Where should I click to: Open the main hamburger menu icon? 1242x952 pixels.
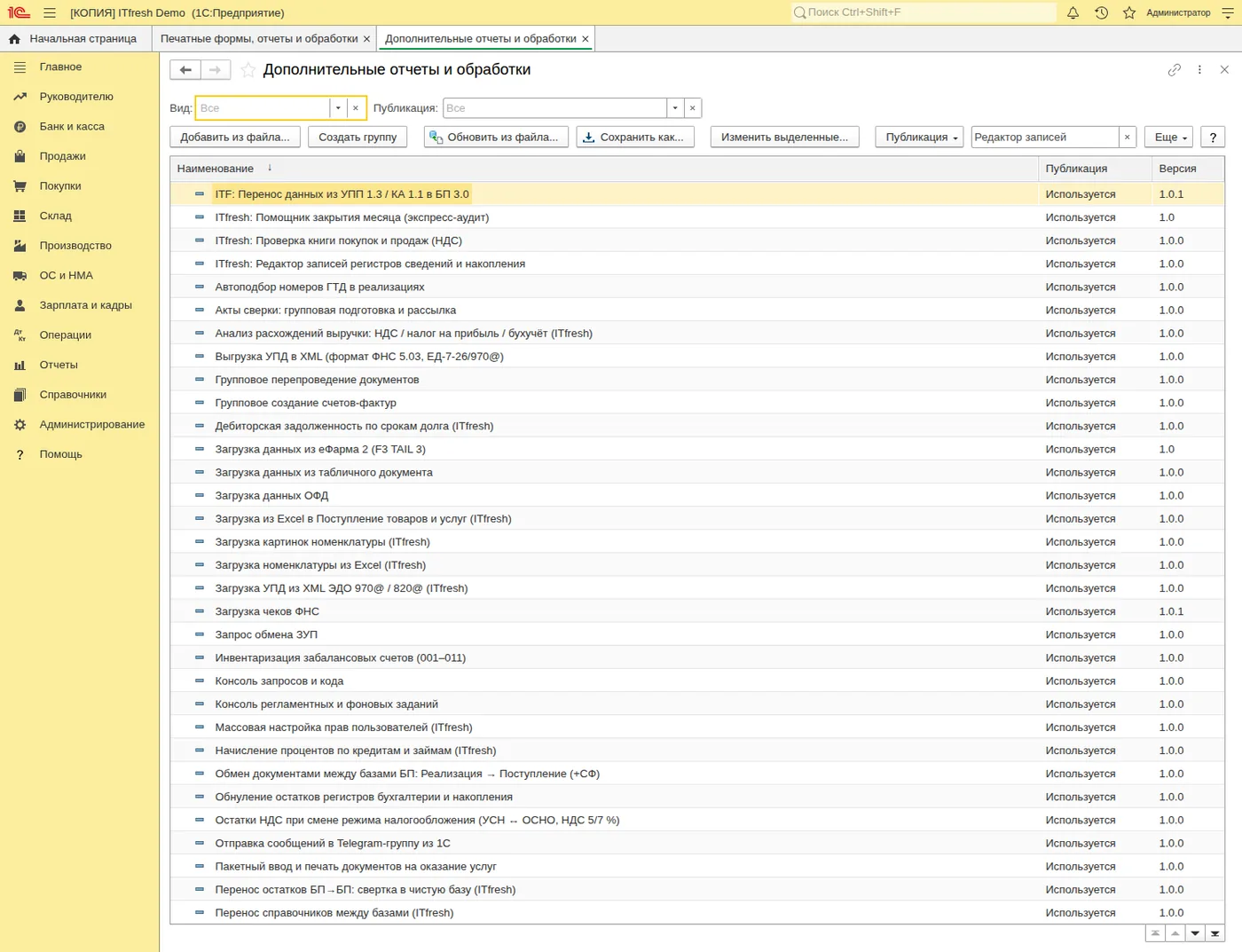[x=50, y=12]
